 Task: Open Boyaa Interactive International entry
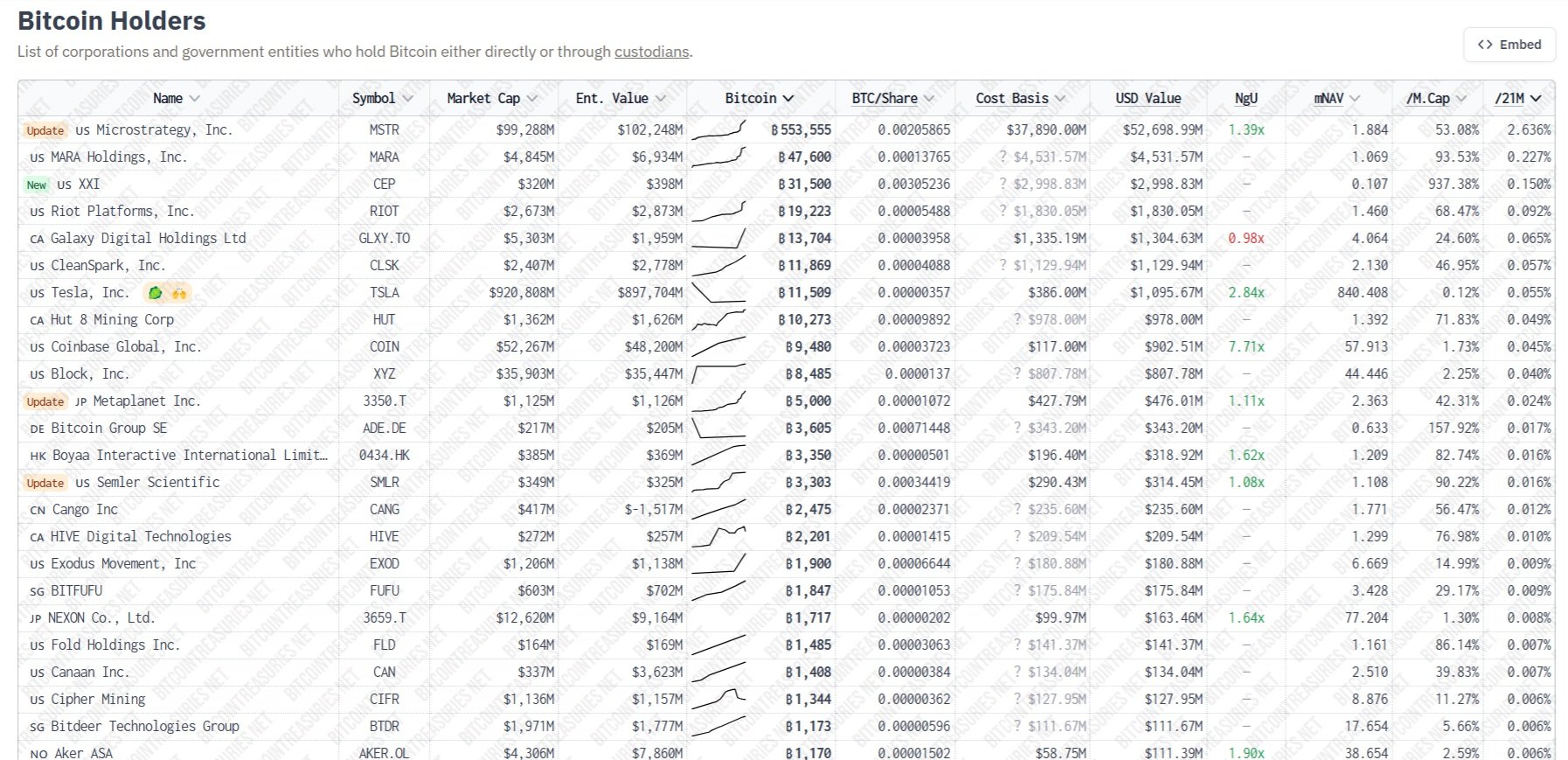pos(191,455)
